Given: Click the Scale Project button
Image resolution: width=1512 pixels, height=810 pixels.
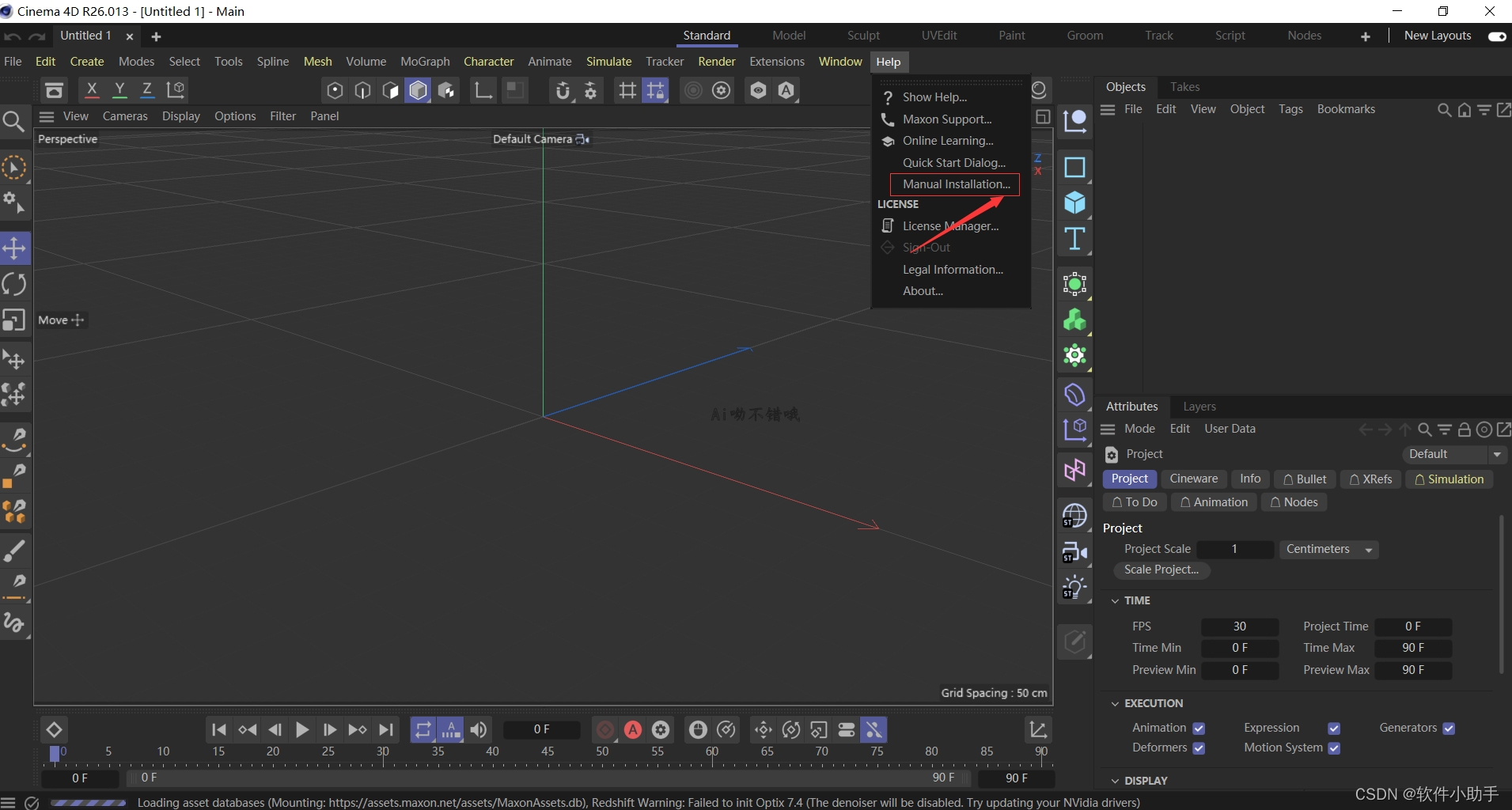Looking at the screenshot, I should click(x=1161, y=570).
